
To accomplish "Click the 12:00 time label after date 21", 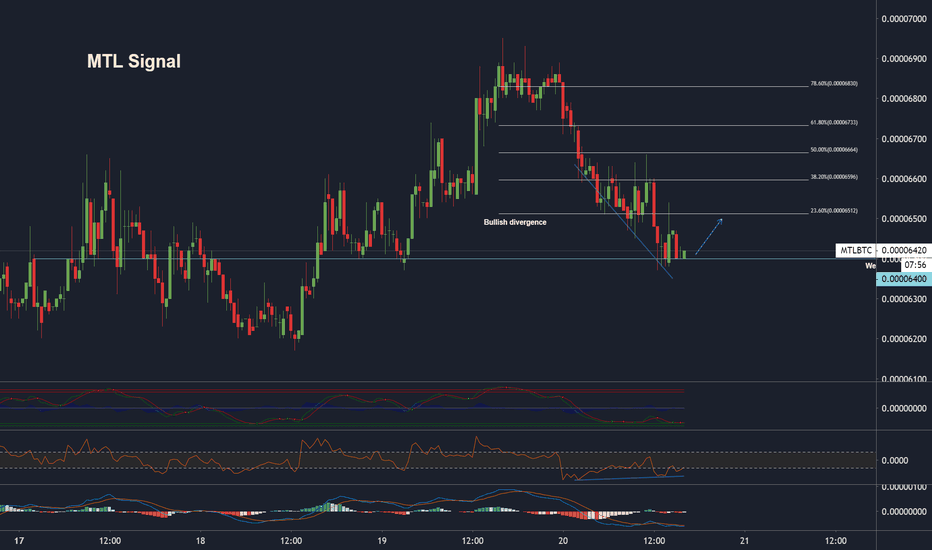I will (x=836, y=540).
